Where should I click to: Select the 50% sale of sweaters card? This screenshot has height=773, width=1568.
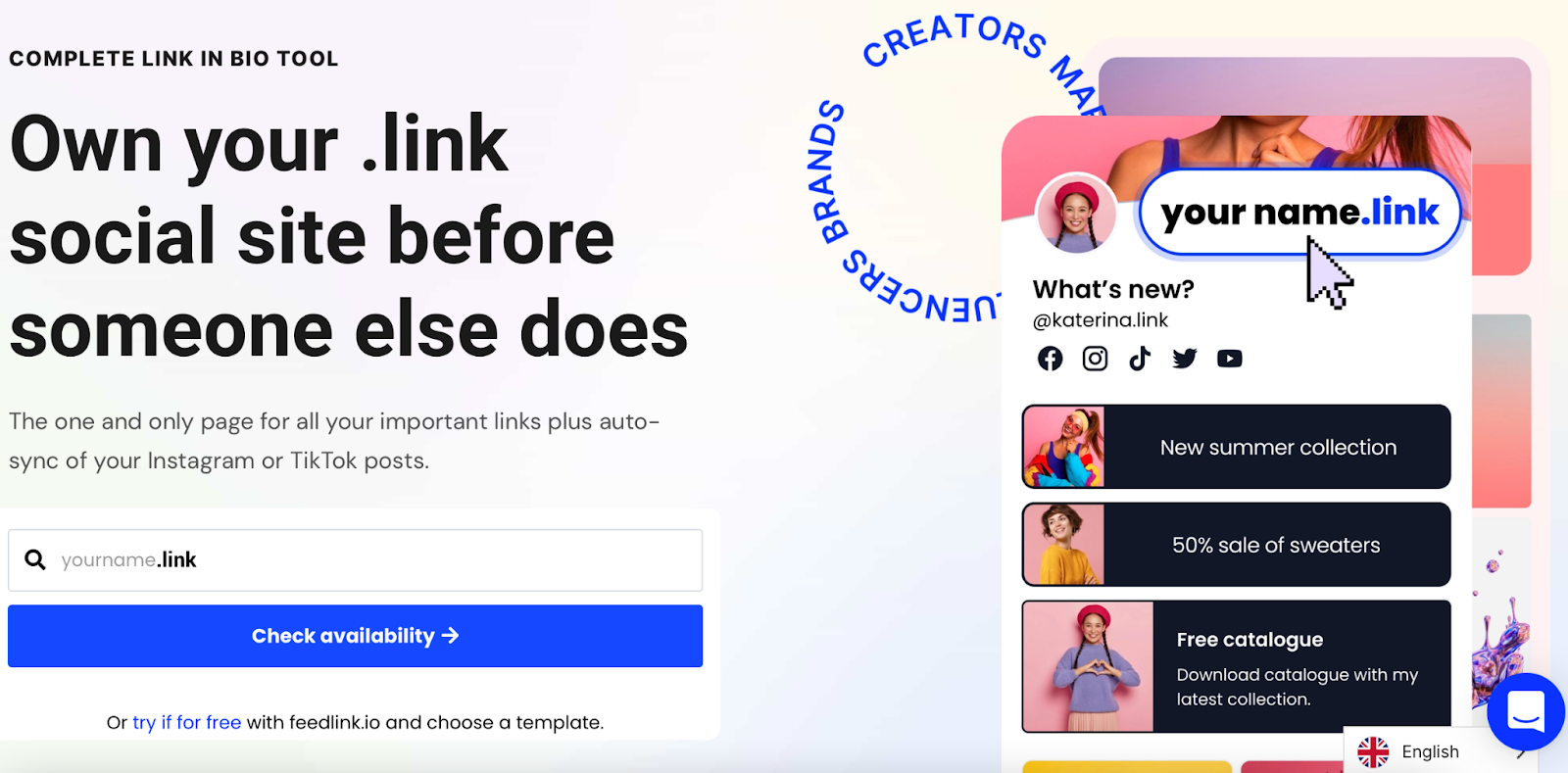[x=1236, y=545]
